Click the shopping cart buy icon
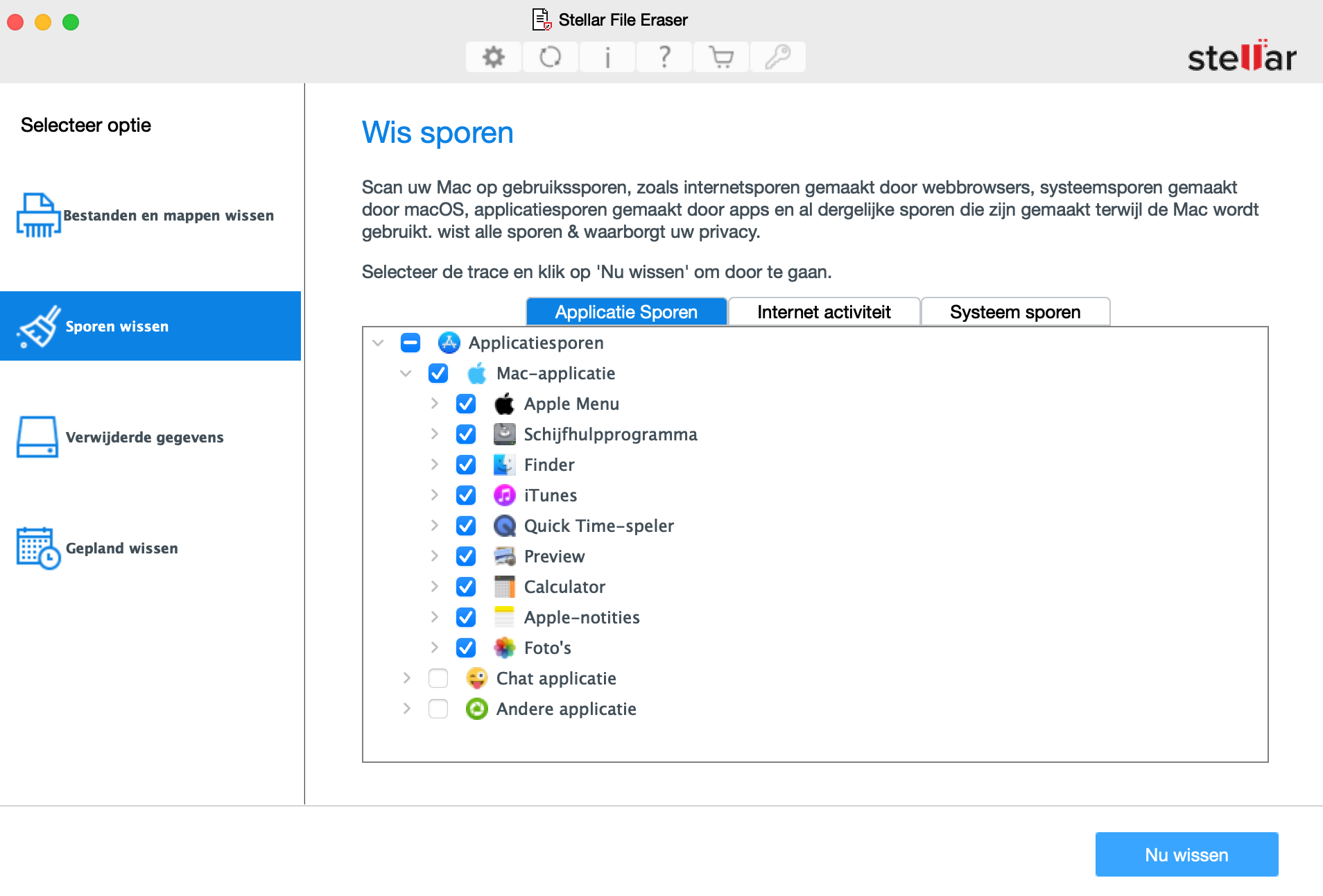The image size is (1323, 896). [721, 57]
